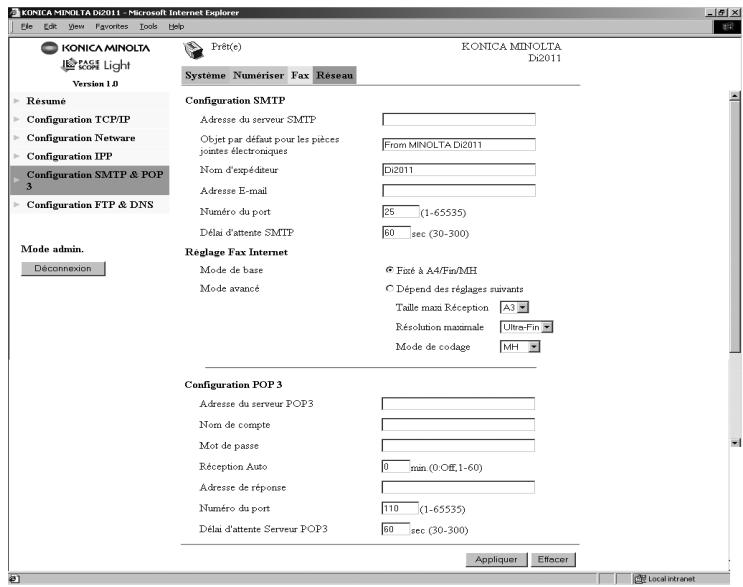Click the printer status icon beside Prêt(e)
Image resolution: width=743 pixels, height=587 pixels.
193,50
